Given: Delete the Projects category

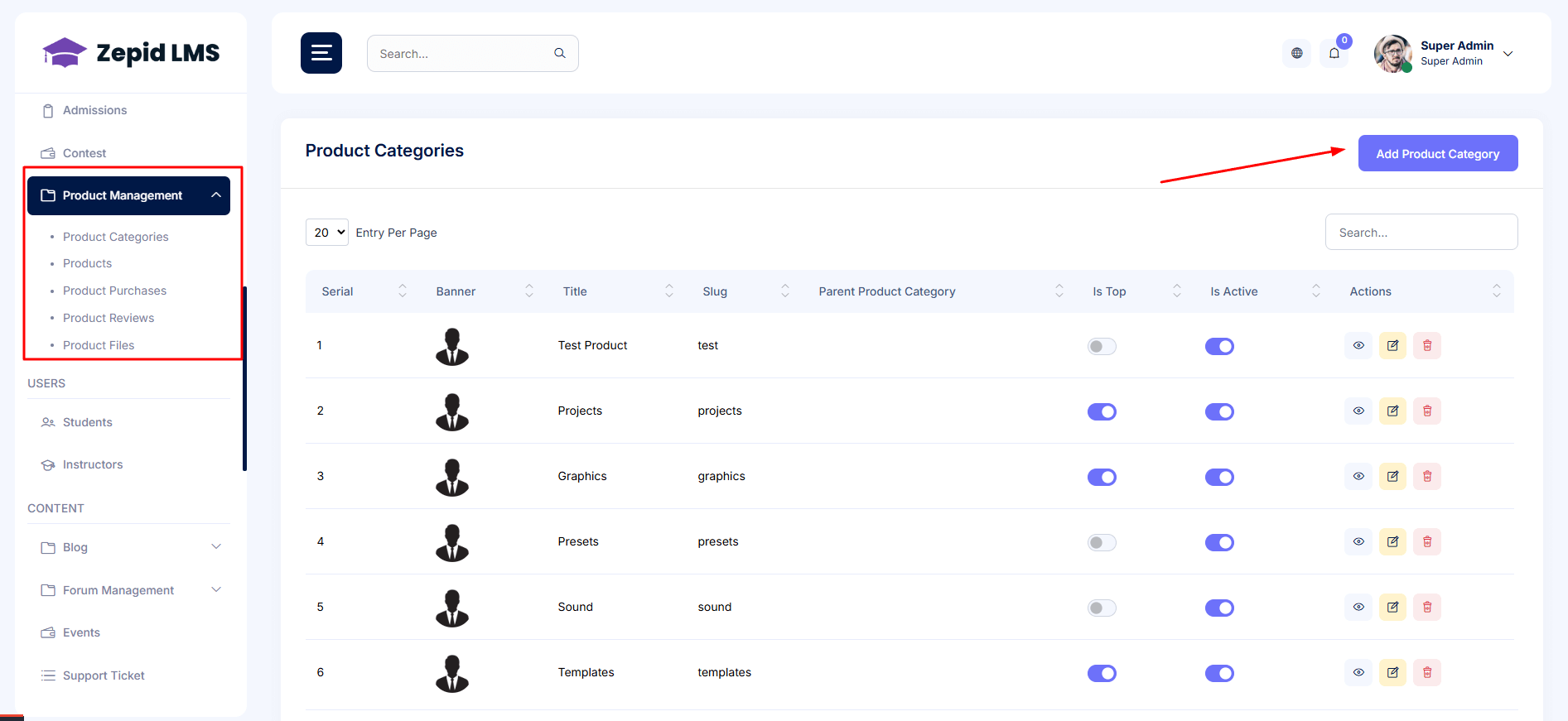Looking at the screenshot, I should [1427, 411].
